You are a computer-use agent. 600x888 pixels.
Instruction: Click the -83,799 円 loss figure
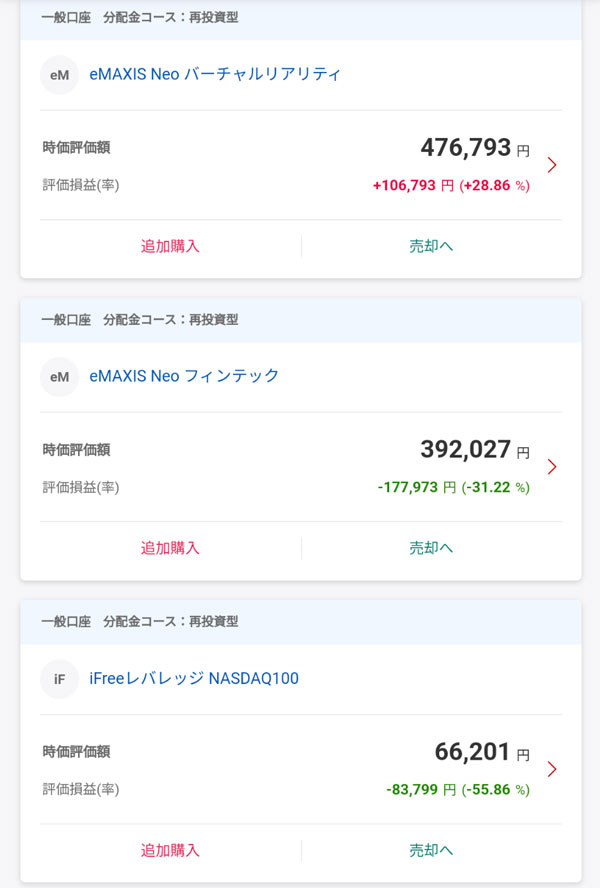(x=420, y=790)
